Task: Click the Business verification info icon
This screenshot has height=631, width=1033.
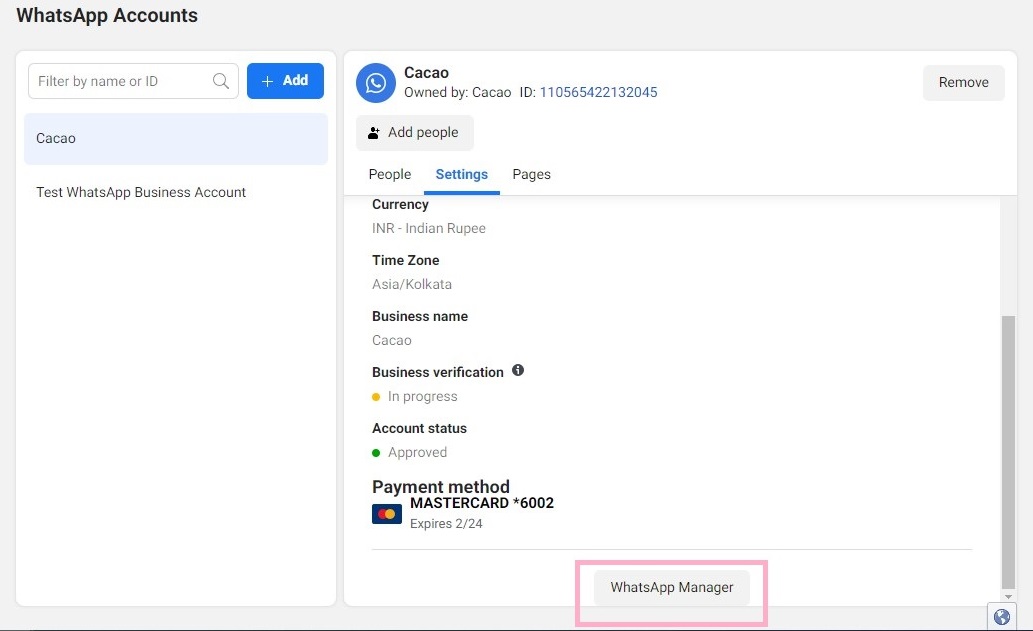Action: (518, 370)
